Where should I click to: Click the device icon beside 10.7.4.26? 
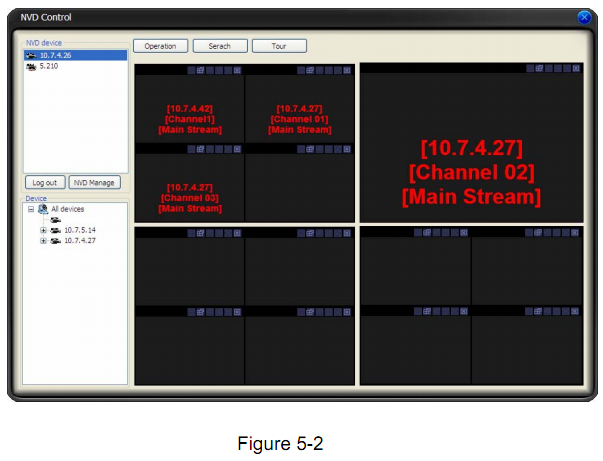tap(31, 56)
